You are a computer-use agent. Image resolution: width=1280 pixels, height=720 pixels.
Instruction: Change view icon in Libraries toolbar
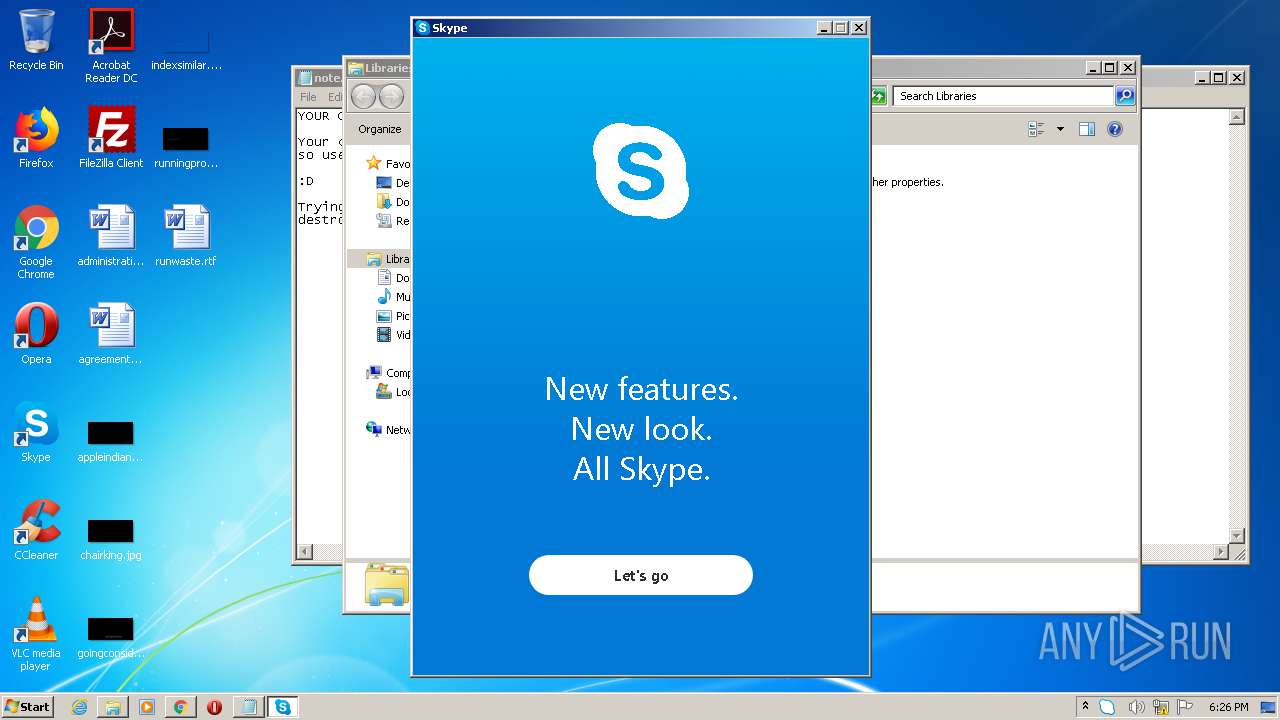pyautogui.click(x=1036, y=129)
